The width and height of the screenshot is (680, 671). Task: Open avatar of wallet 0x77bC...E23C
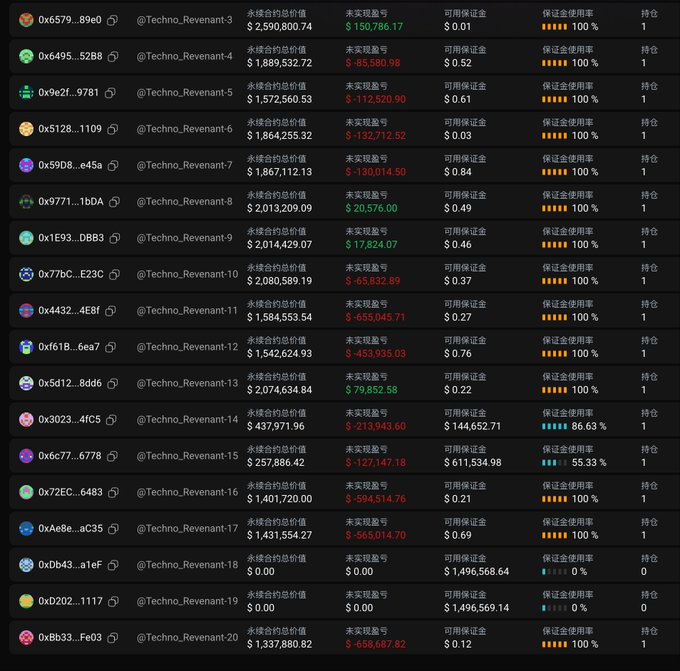tap(26, 274)
